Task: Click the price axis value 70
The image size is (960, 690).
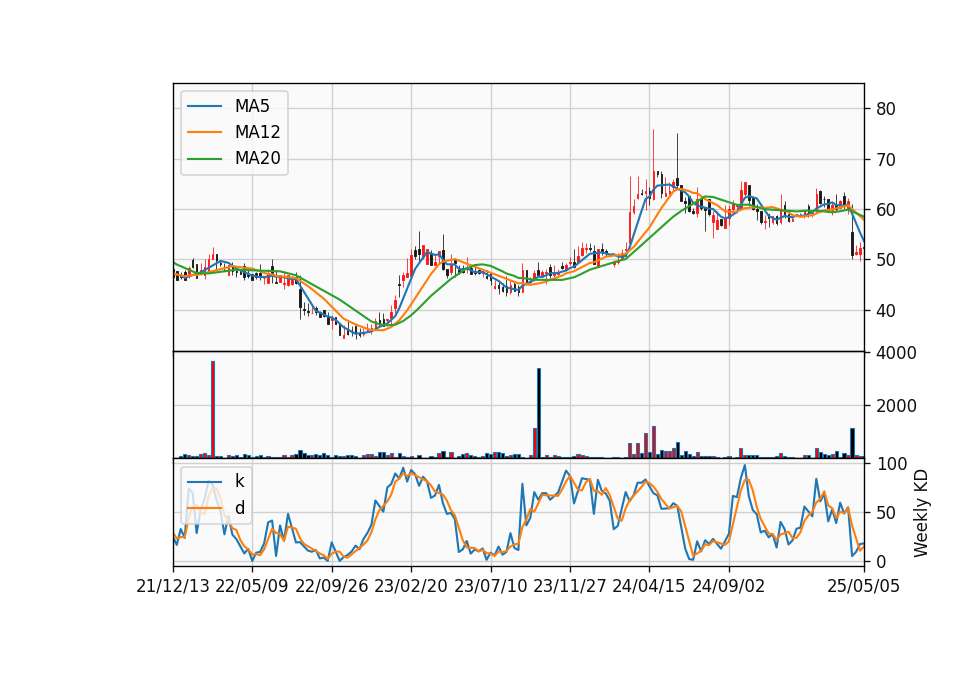Action: point(885,160)
